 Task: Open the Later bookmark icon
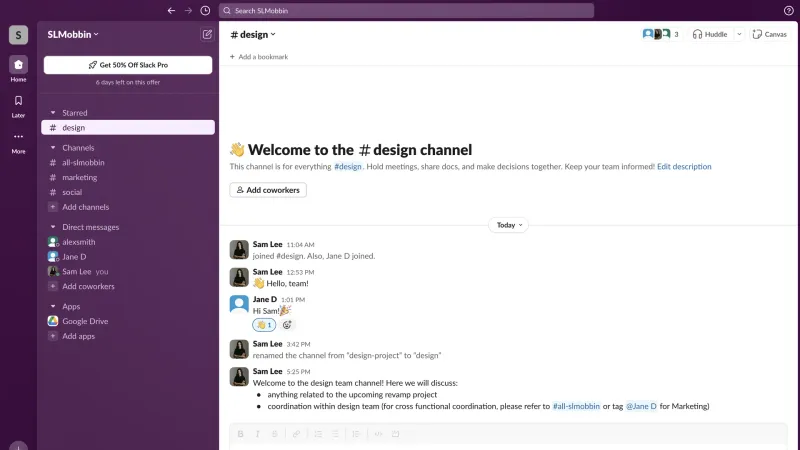point(18,101)
